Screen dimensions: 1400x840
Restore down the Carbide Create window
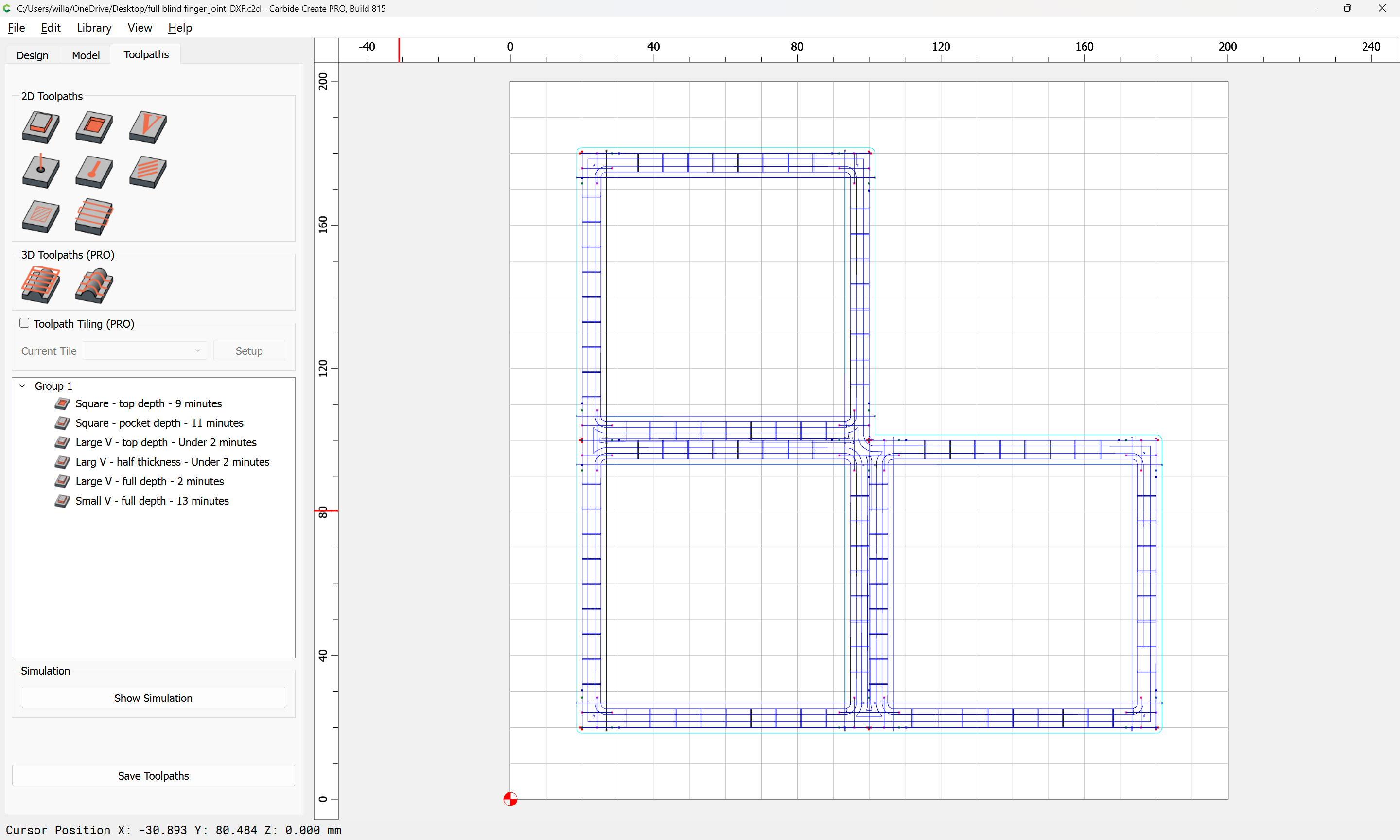(x=1347, y=8)
